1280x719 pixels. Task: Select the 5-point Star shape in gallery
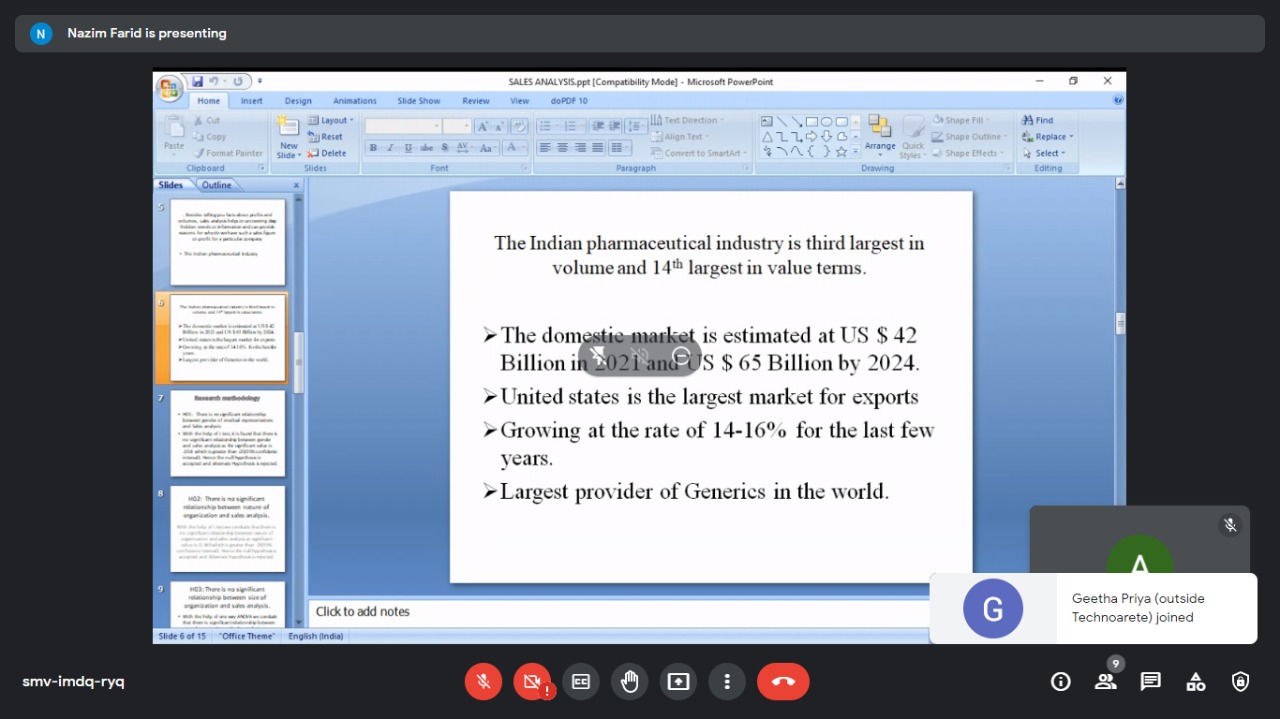tap(842, 152)
